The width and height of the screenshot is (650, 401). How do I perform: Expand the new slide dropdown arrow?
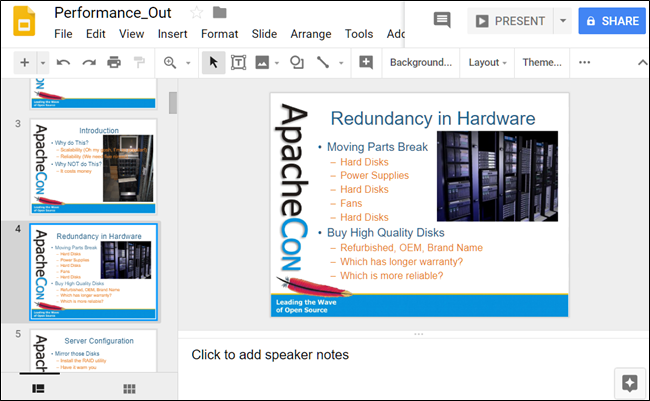pos(43,62)
